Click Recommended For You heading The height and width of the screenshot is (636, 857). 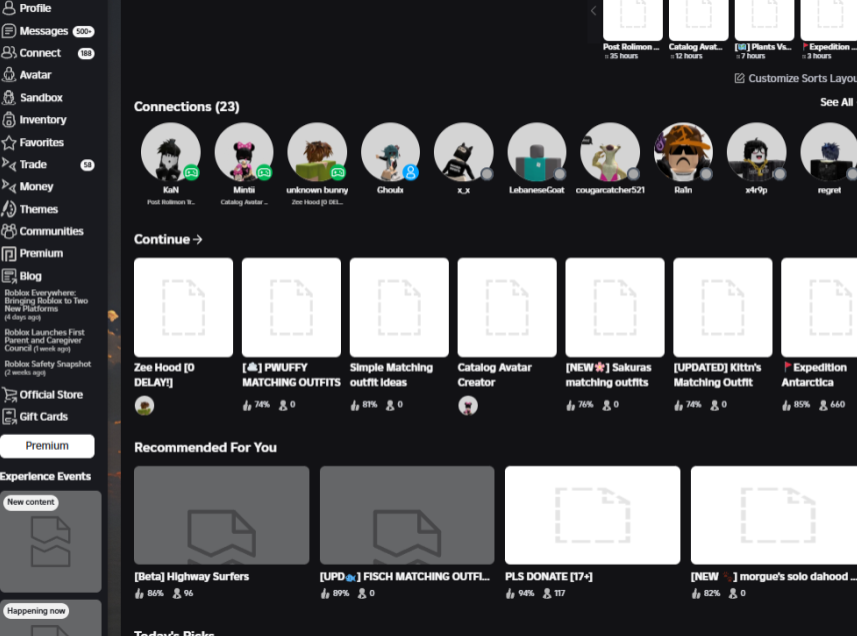point(206,447)
